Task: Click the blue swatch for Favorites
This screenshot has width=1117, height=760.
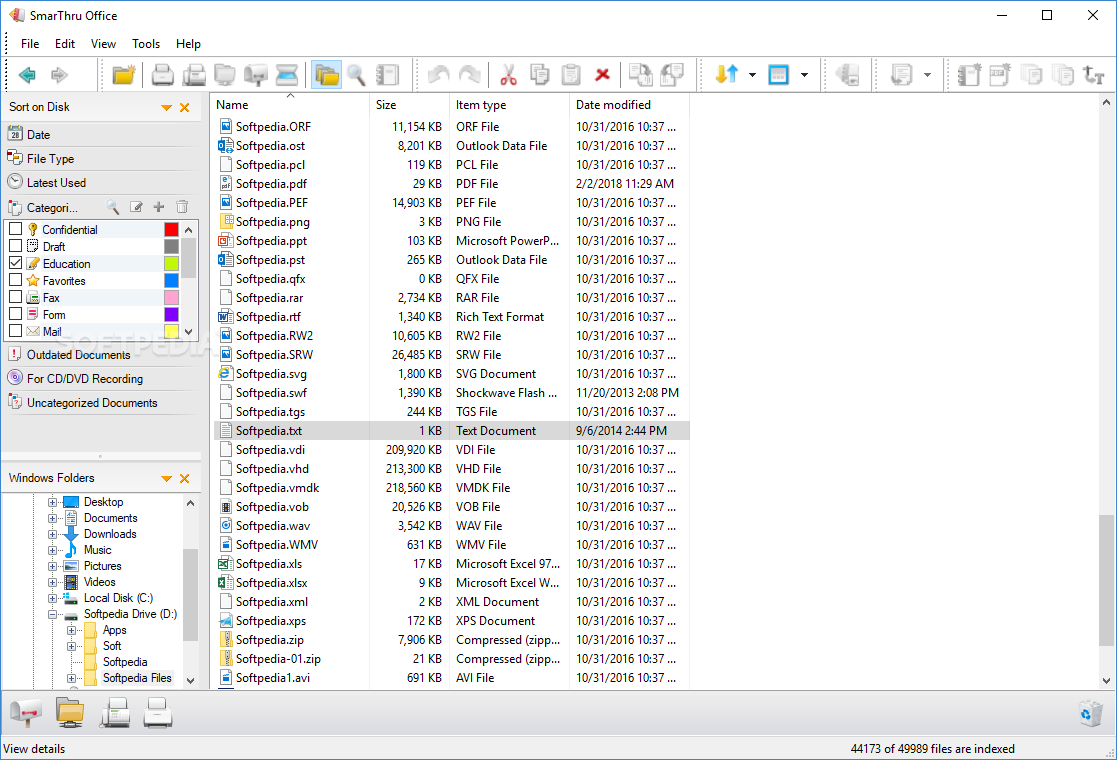Action: tap(171, 280)
